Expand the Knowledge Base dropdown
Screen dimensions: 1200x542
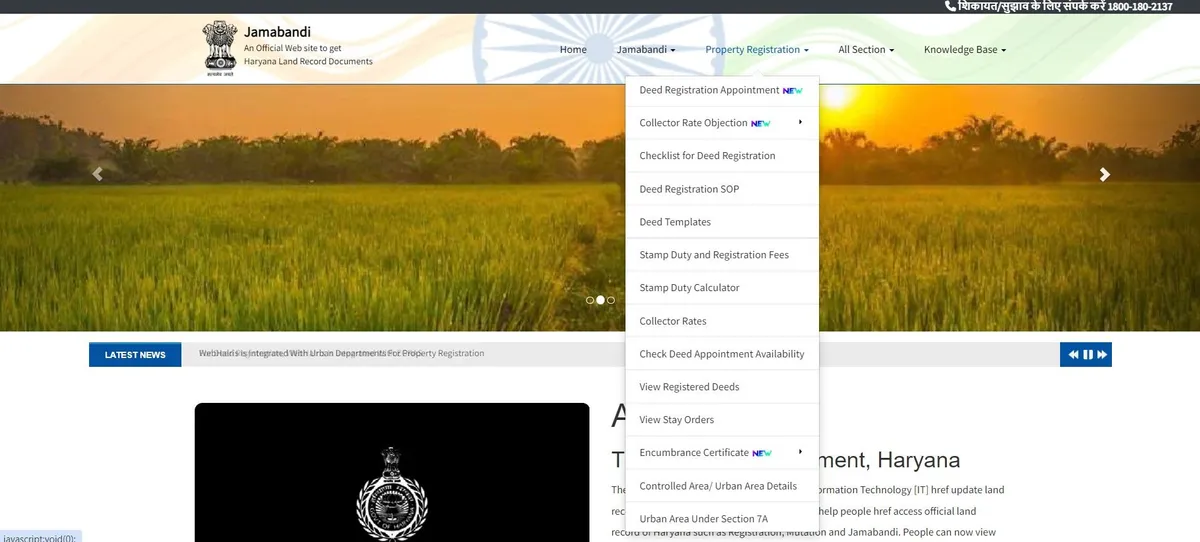pos(964,50)
